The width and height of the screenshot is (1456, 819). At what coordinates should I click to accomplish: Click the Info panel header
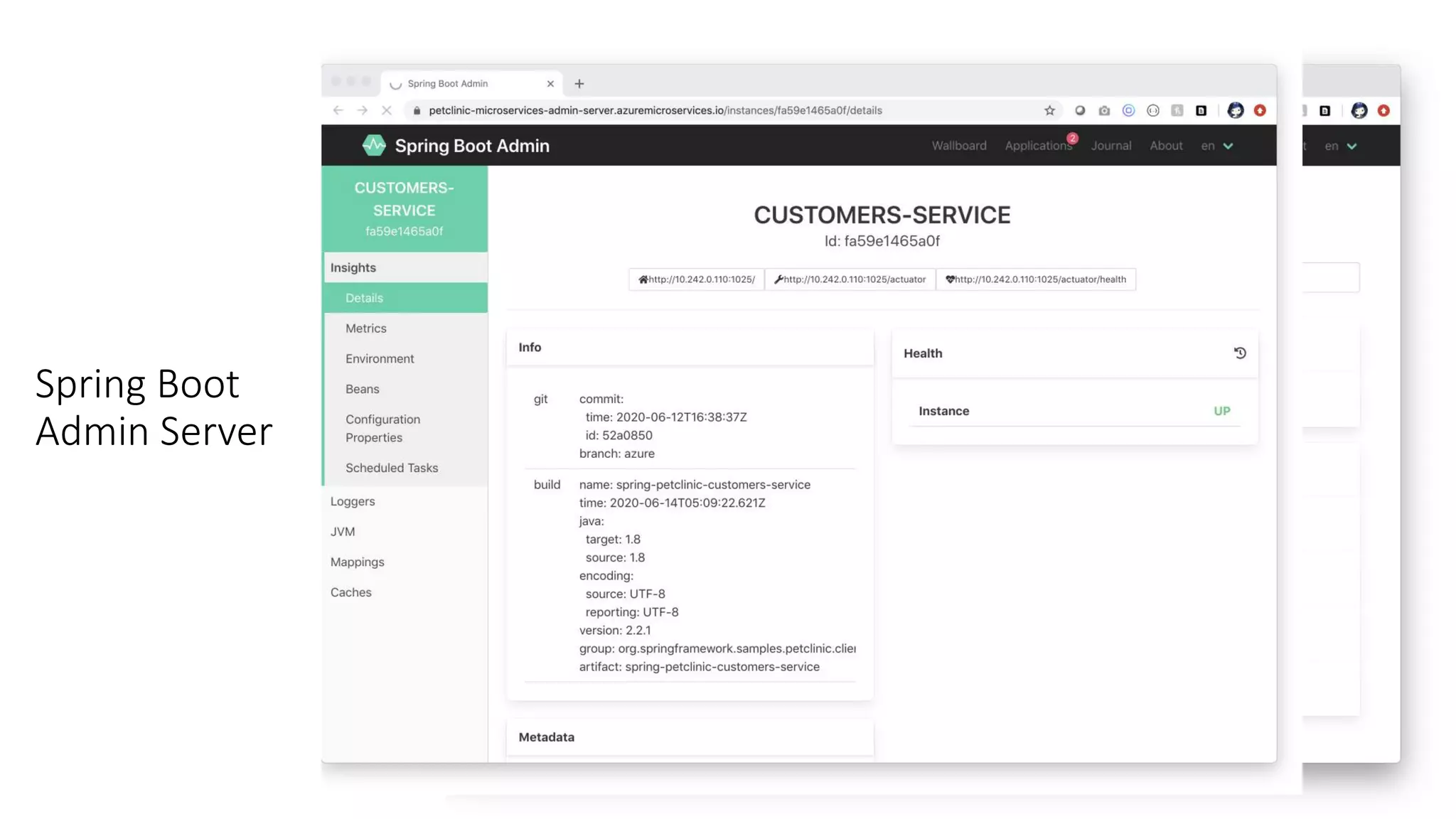pyautogui.click(x=690, y=347)
